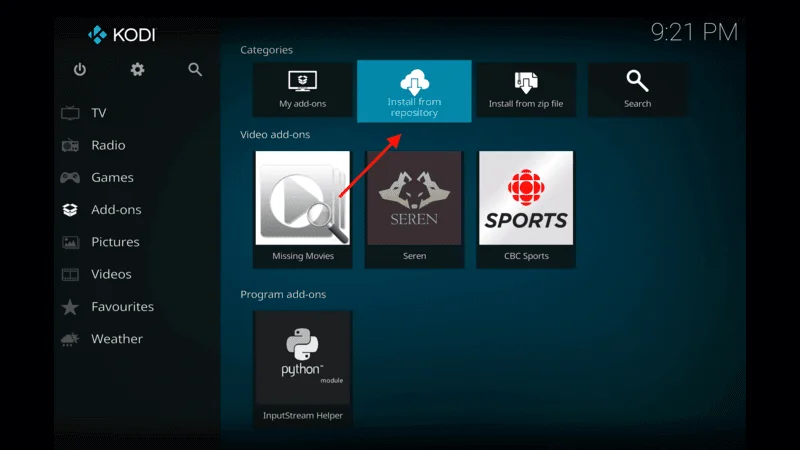
Task: Select the Videos film icon
Action: pos(70,274)
